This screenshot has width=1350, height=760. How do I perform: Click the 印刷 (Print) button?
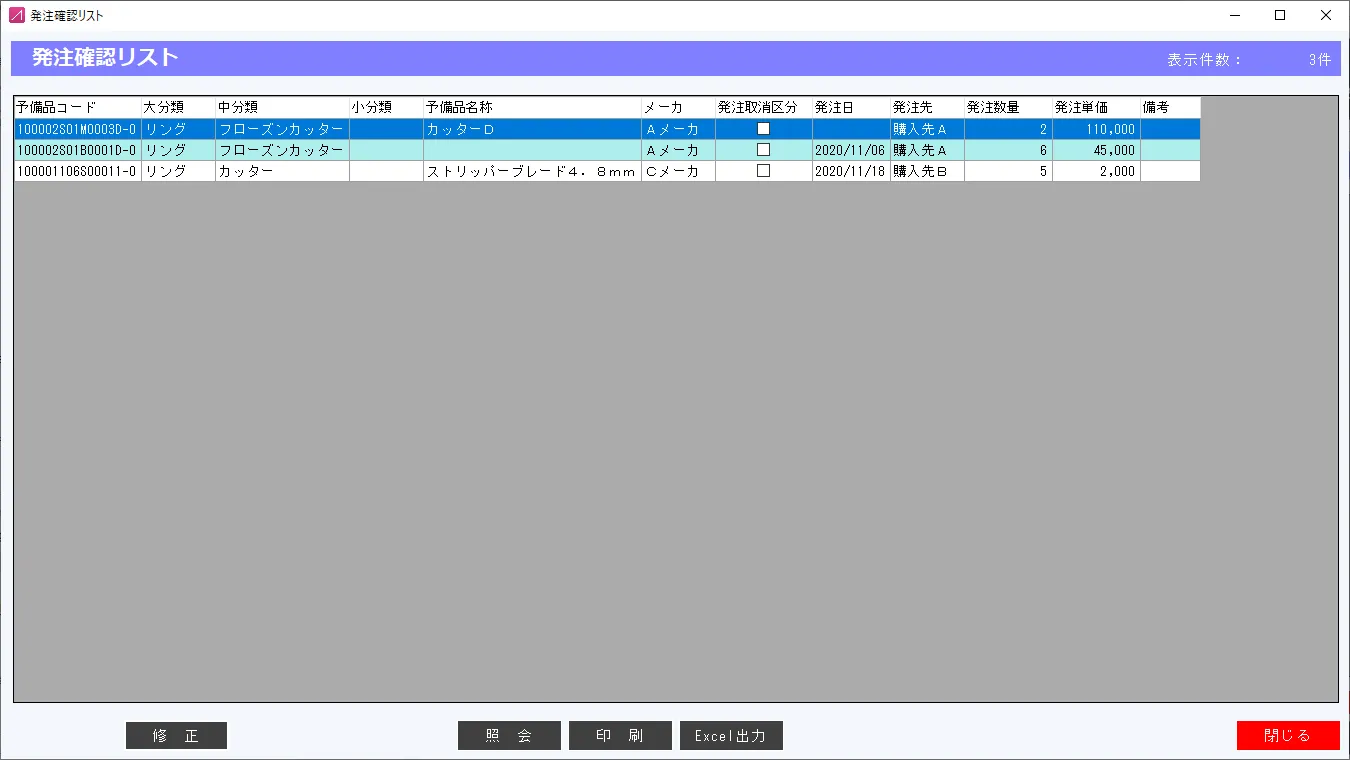click(620, 735)
